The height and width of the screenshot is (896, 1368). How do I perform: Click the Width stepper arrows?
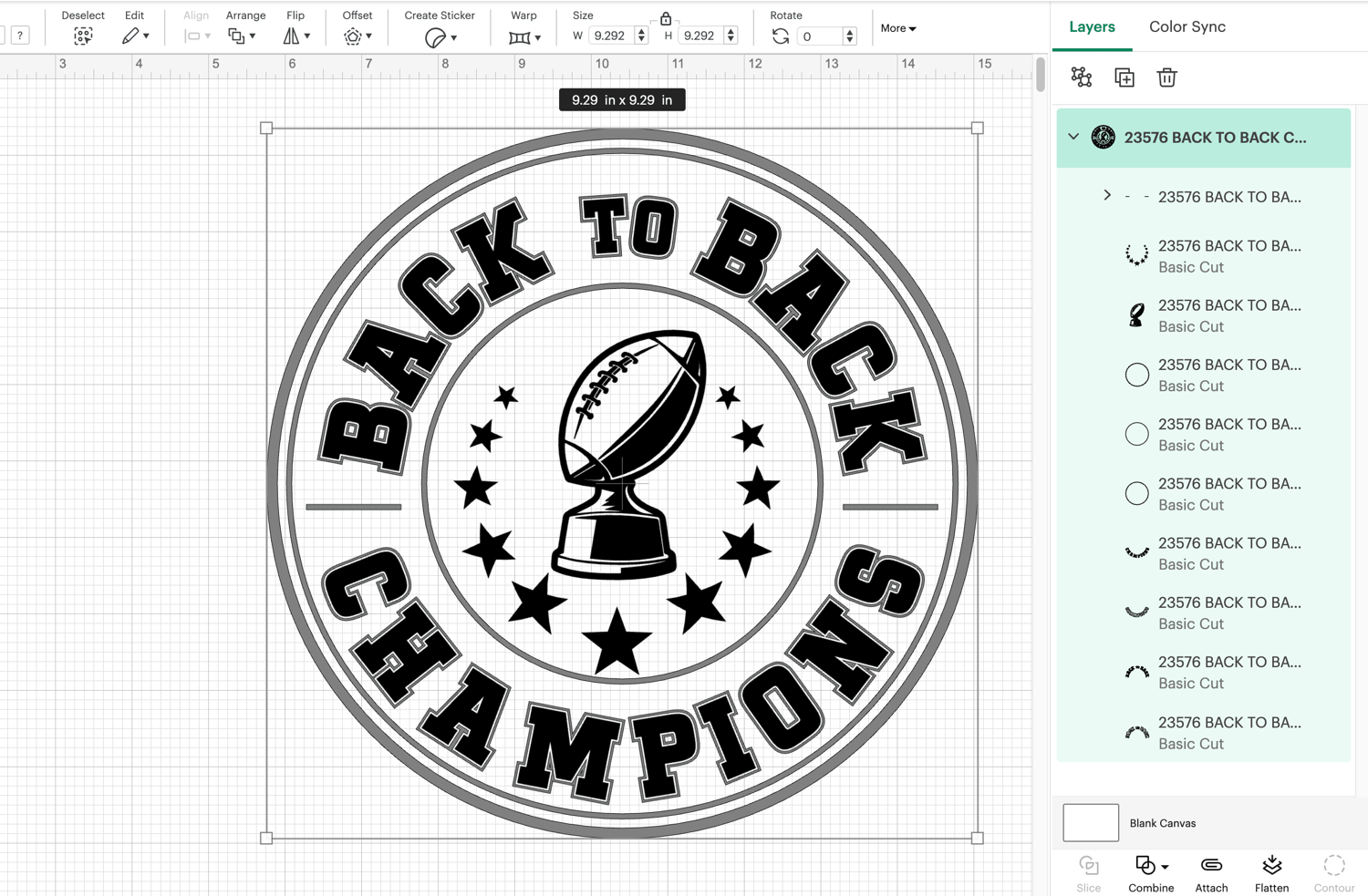pos(641,36)
